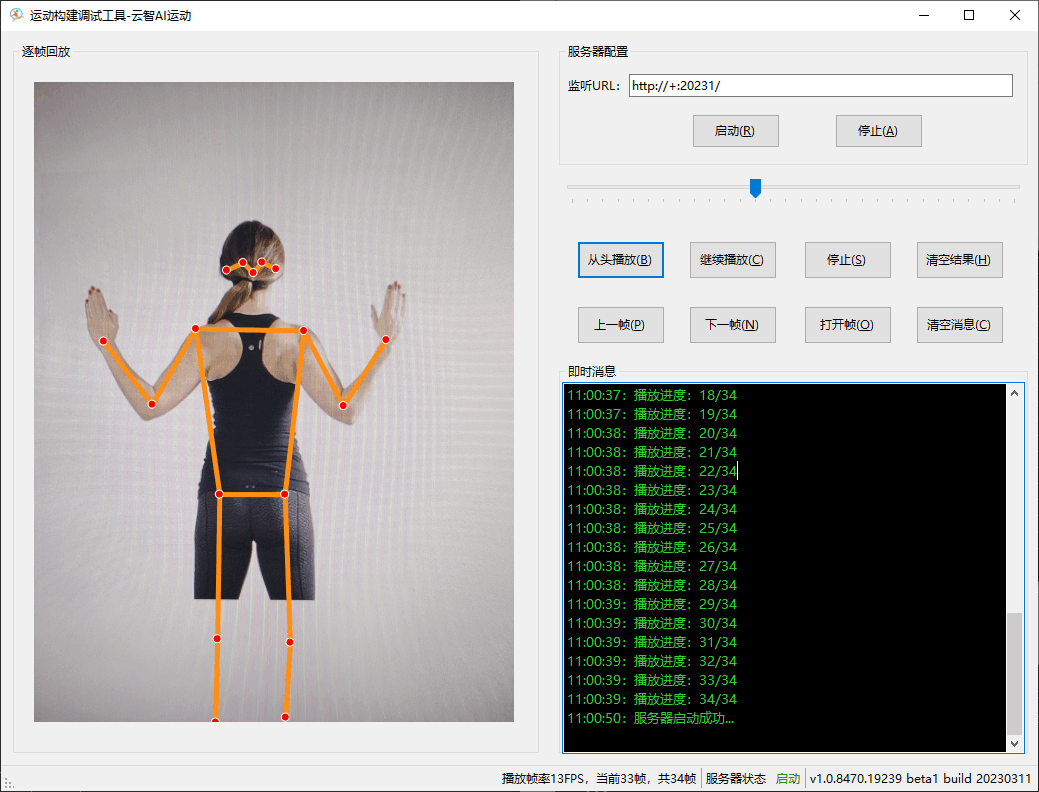Click the message log scroll-down arrow
Image resolution: width=1039 pixels, height=792 pixels.
[1015, 743]
